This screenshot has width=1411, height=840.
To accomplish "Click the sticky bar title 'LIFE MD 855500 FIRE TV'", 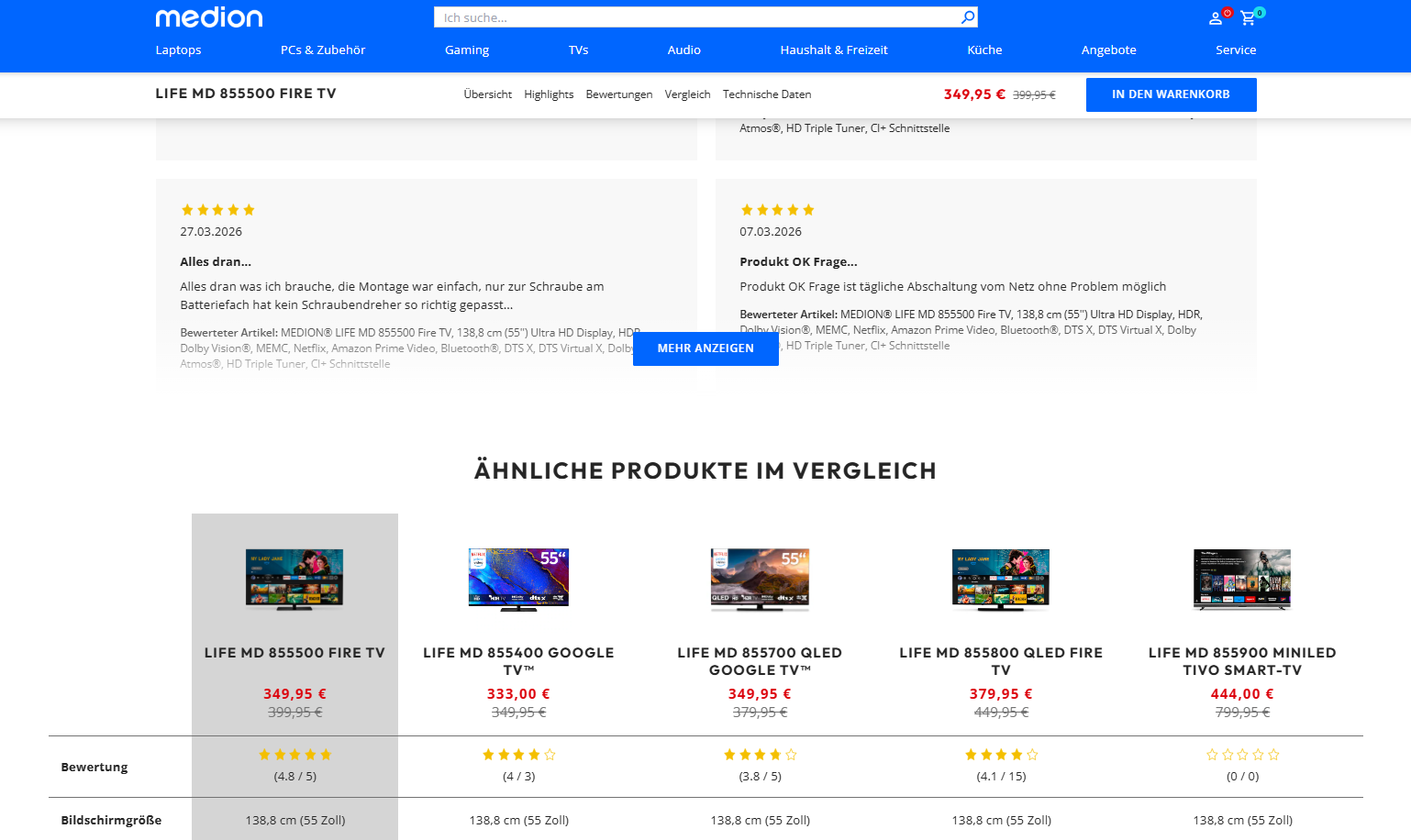I will click(246, 94).
